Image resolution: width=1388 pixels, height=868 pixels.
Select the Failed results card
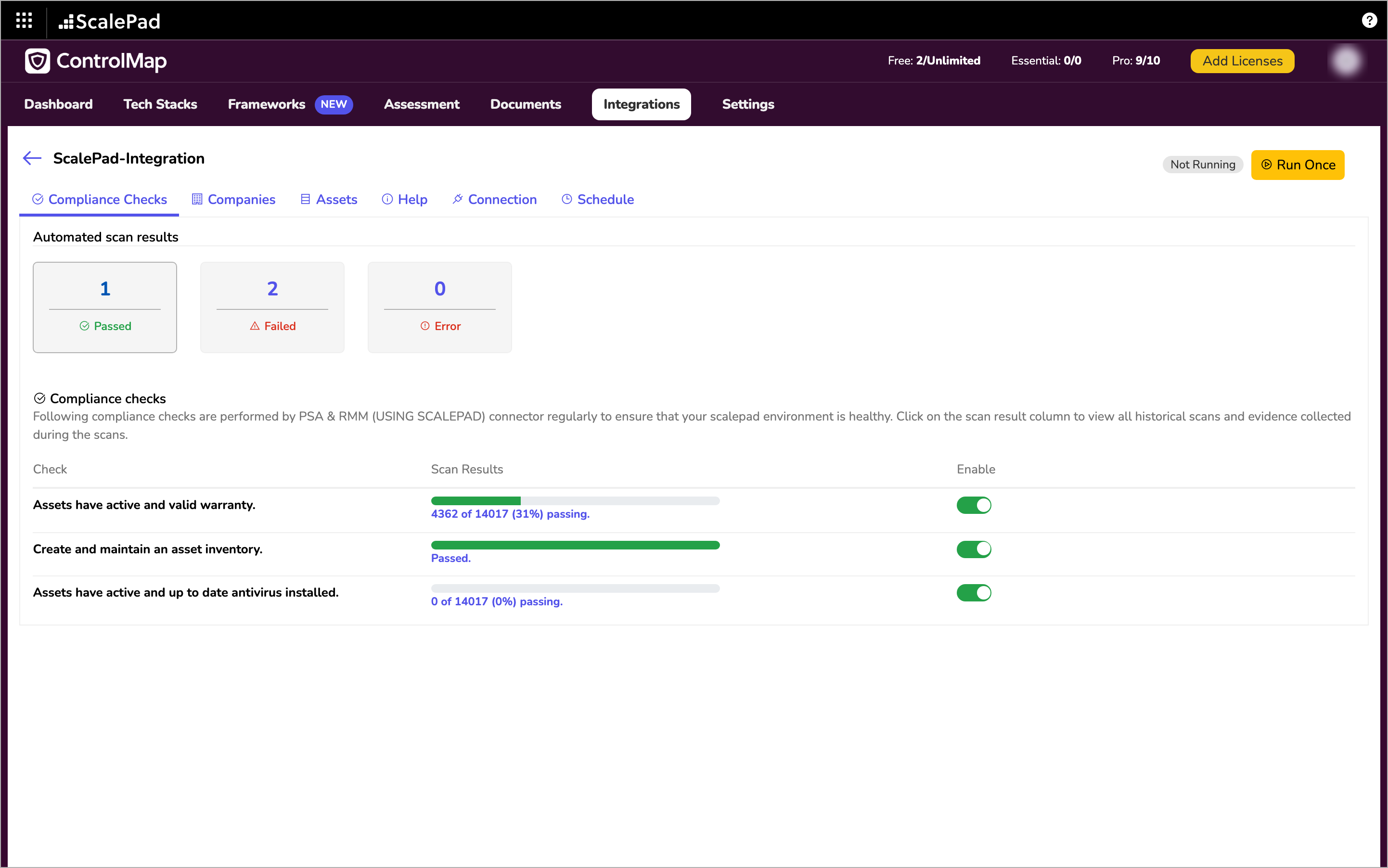tap(272, 307)
